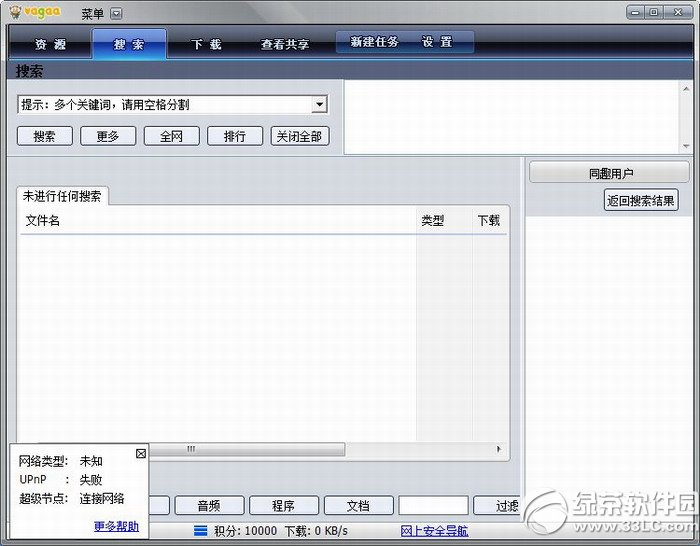Close the Vagaa window
This screenshot has width=700, height=546.
tap(678, 13)
